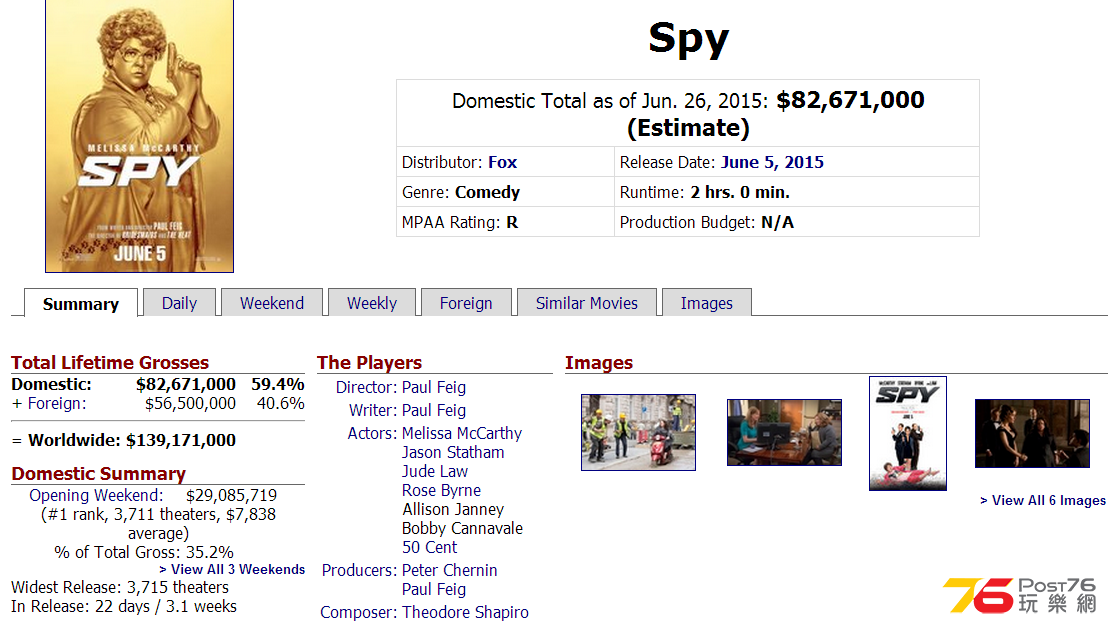Image resolution: width=1113 pixels, height=626 pixels.
Task: Click The Players heading
Action: coord(370,363)
